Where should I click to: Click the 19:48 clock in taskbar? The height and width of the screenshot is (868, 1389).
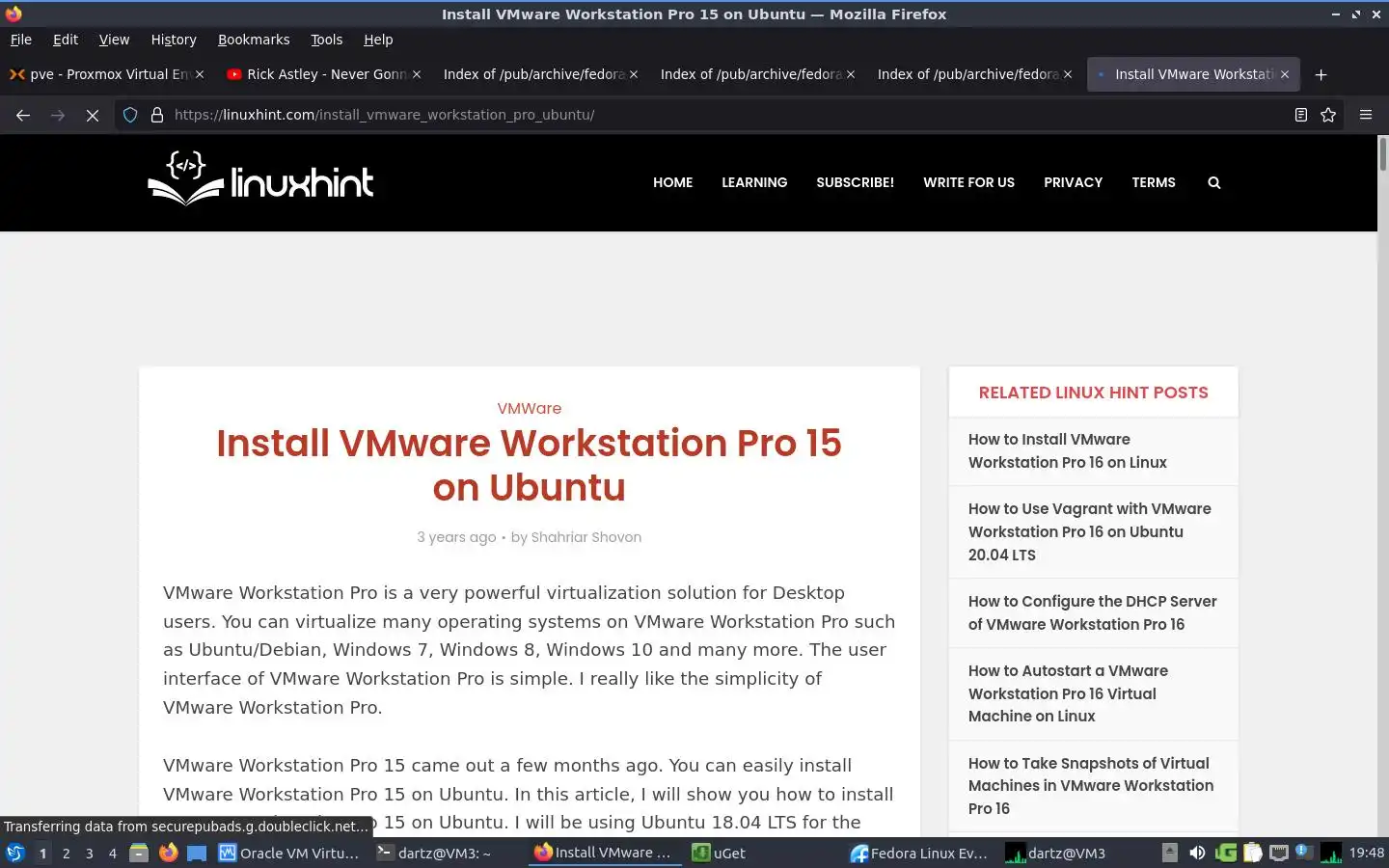pos(1366,853)
